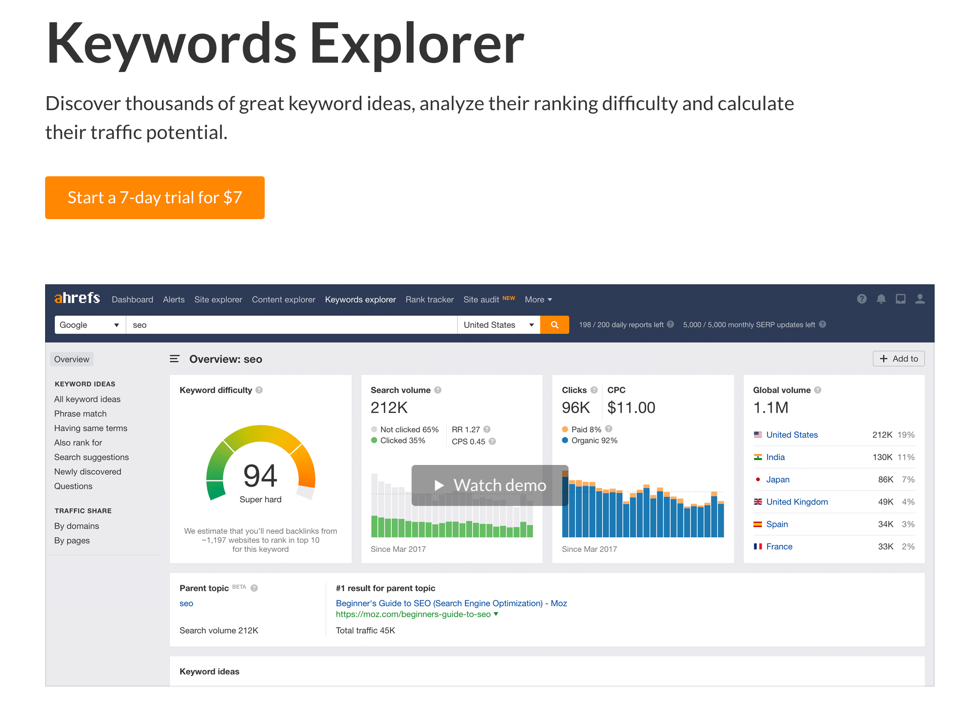Click the help icon next to Clicks
Image resolution: width=974 pixels, height=710 pixels.
click(x=594, y=390)
